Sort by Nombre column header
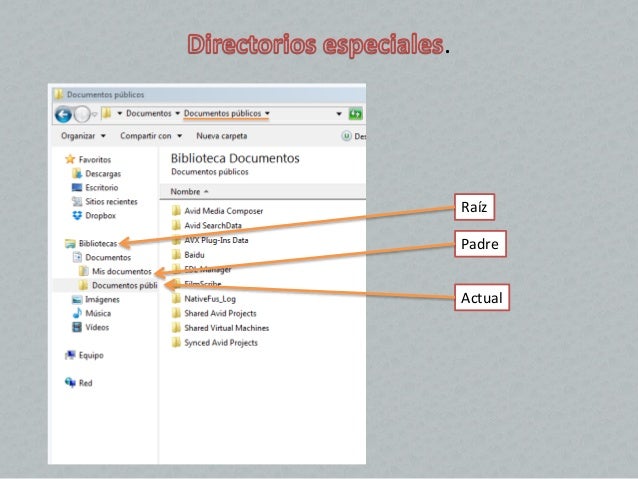 point(185,192)
